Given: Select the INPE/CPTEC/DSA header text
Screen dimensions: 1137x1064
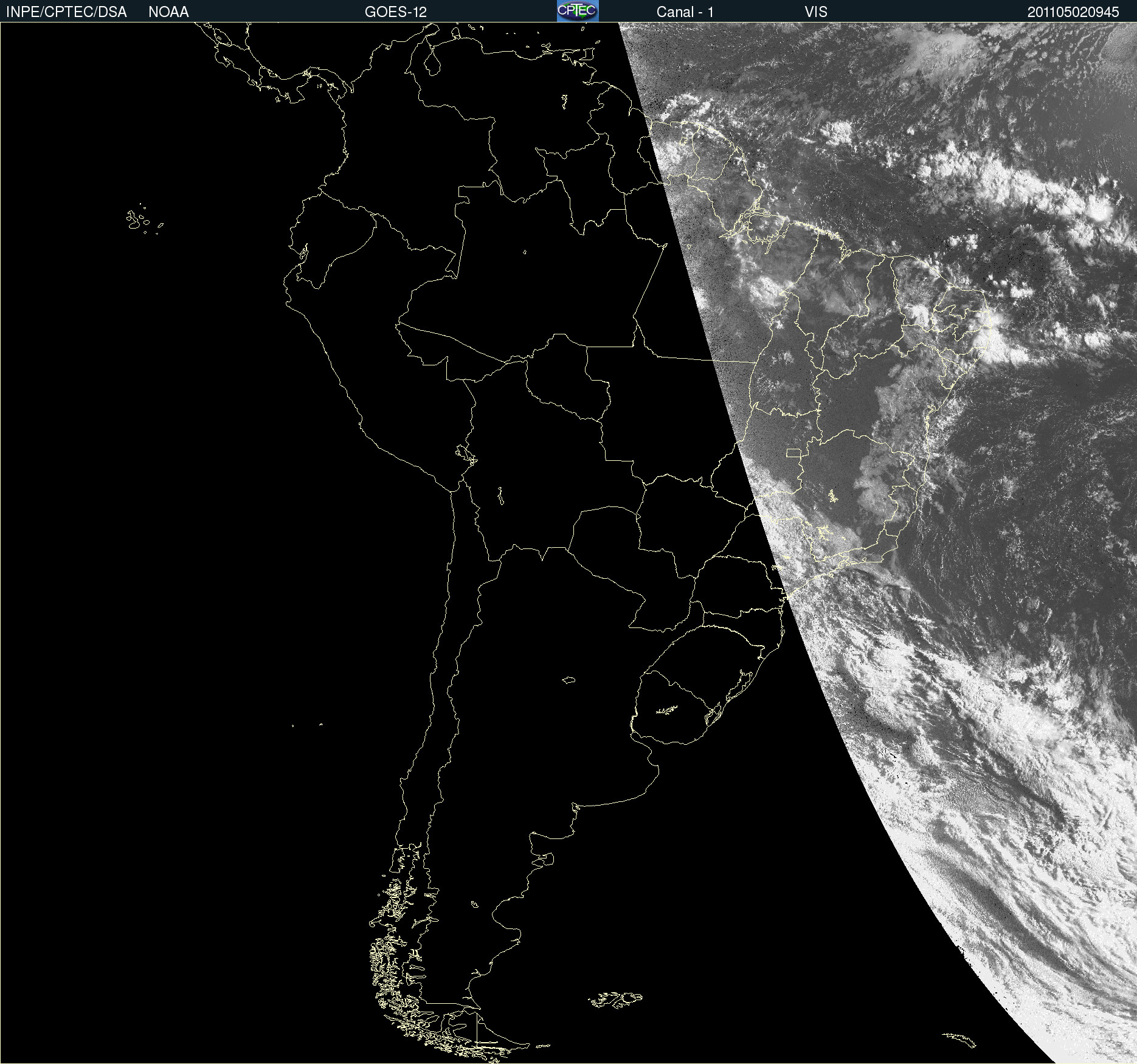Looking at the screenshot, I should (x=66, y=12).
